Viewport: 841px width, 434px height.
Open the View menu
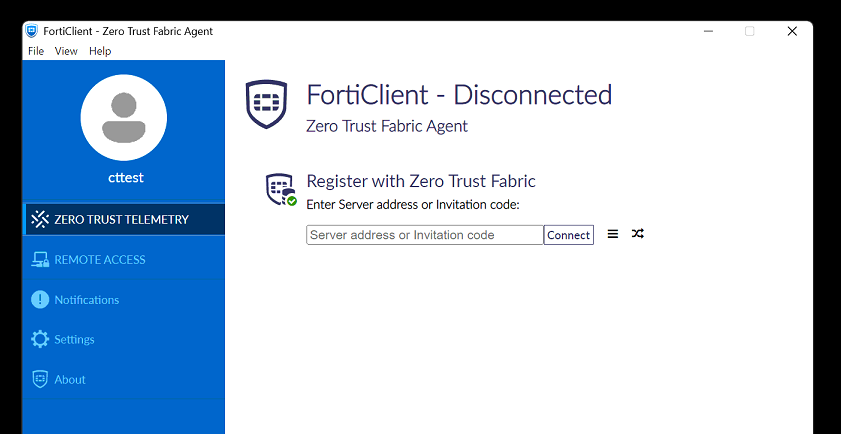(66, 51)
